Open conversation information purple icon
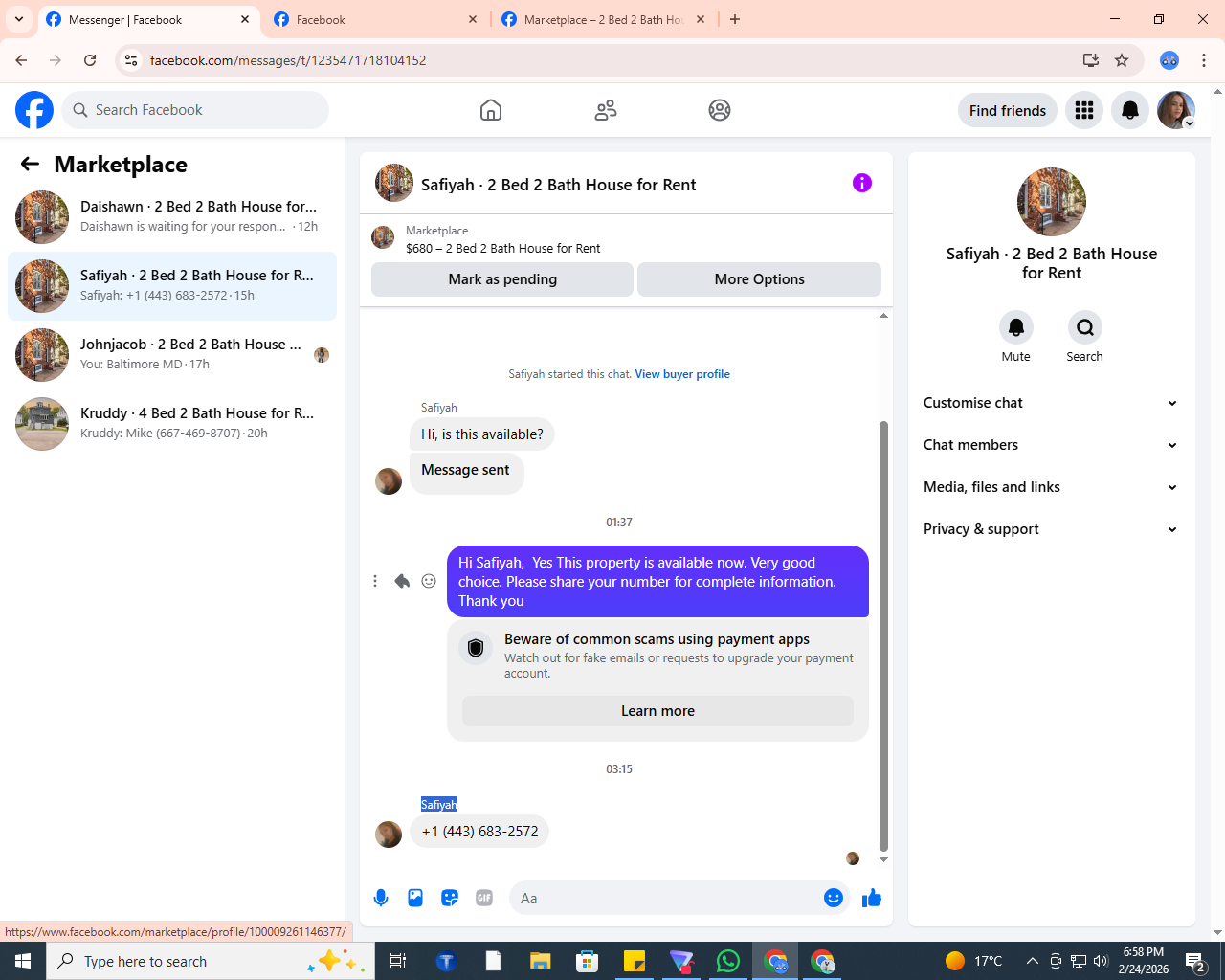1225x980 pixels. pyautogui.click(x=862, y=183)
